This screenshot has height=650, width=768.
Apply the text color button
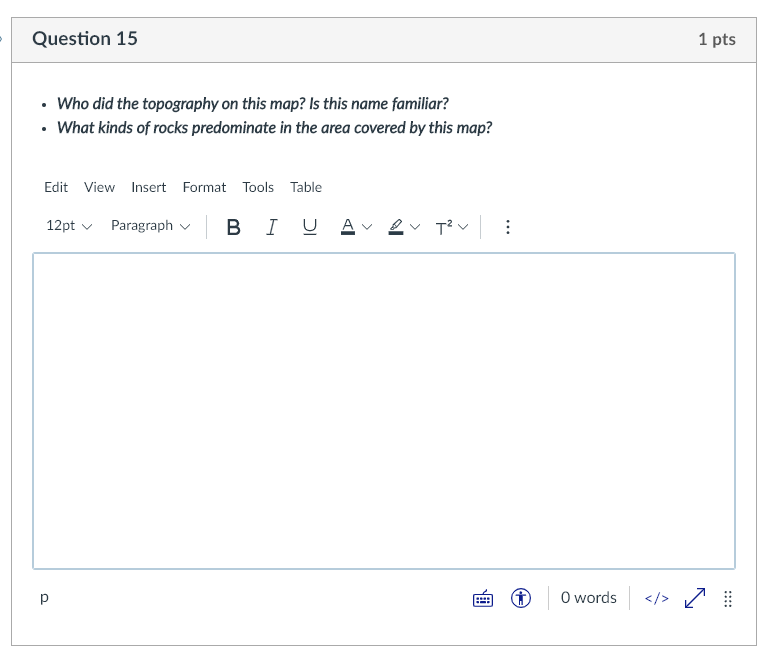click(x=348, y=227)
